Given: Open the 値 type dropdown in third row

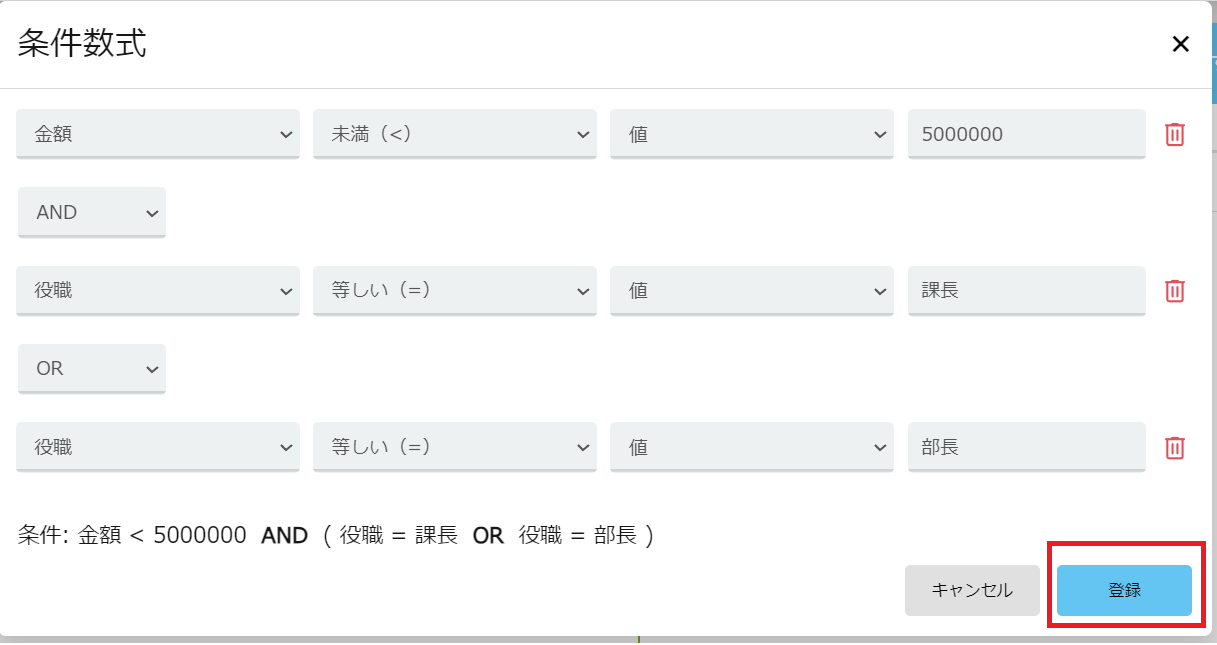Looking at the screenshot, I should [752, 447].
